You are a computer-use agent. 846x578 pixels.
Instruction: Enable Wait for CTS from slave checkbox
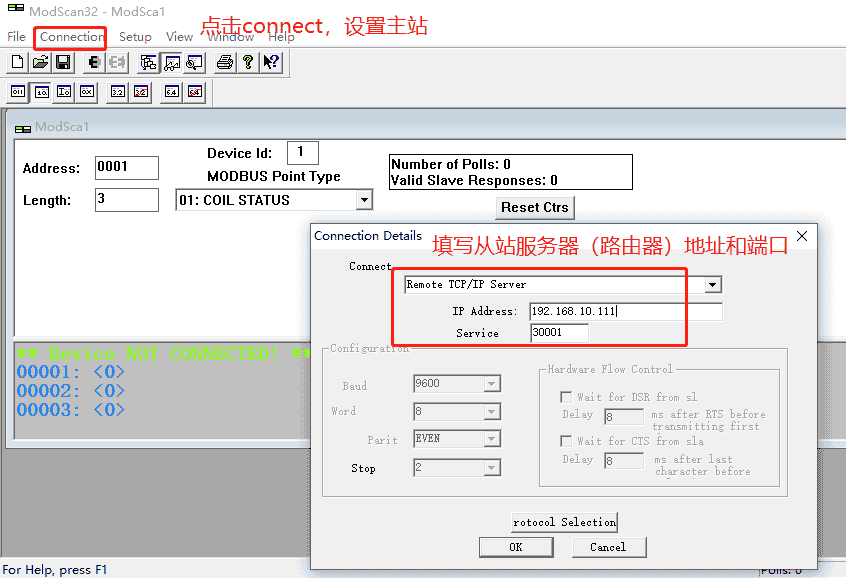(x=566, y=441)
